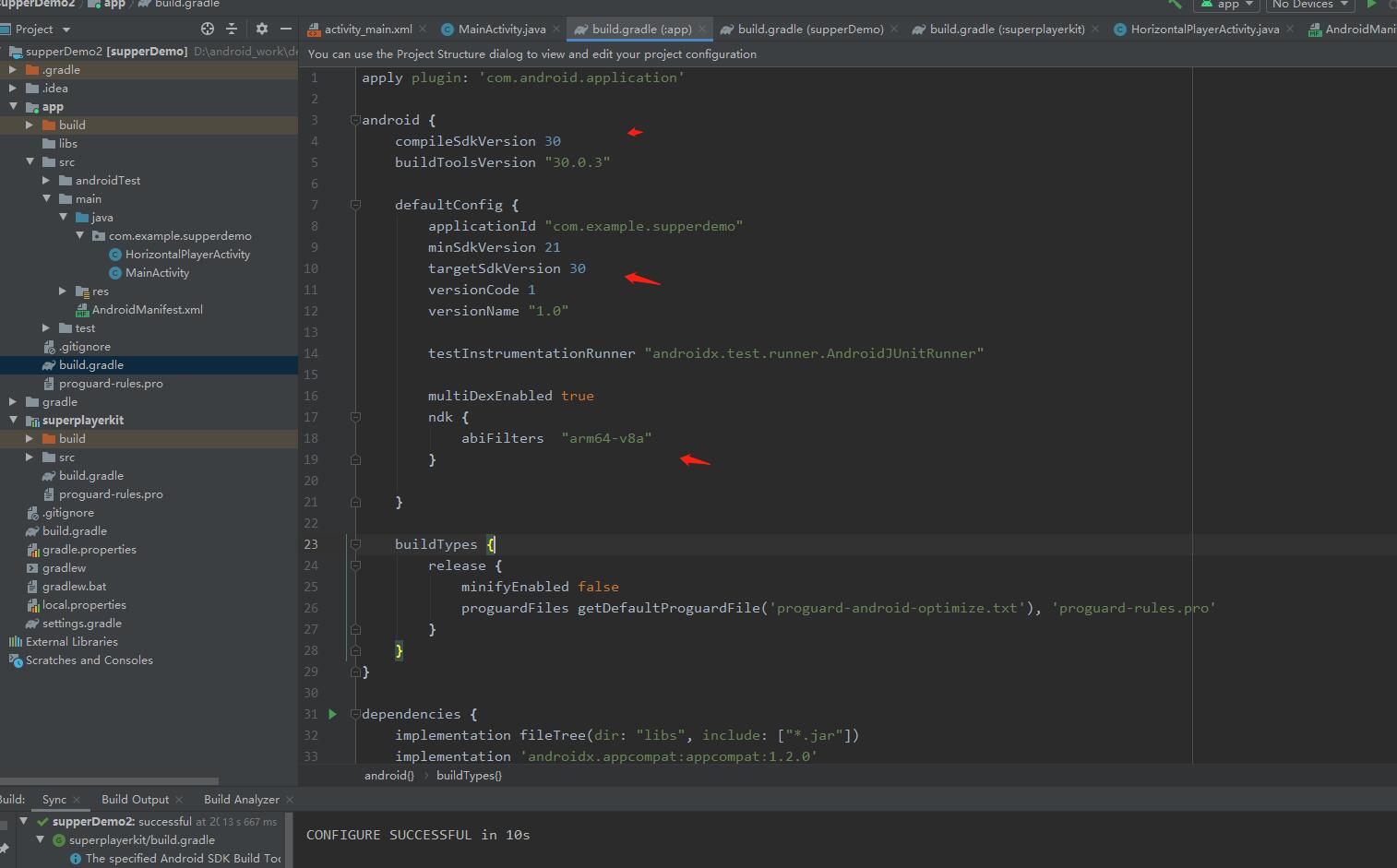Switch to the Sync build tab
Viewport: 1397px width, 868px height.
[54, 799]
